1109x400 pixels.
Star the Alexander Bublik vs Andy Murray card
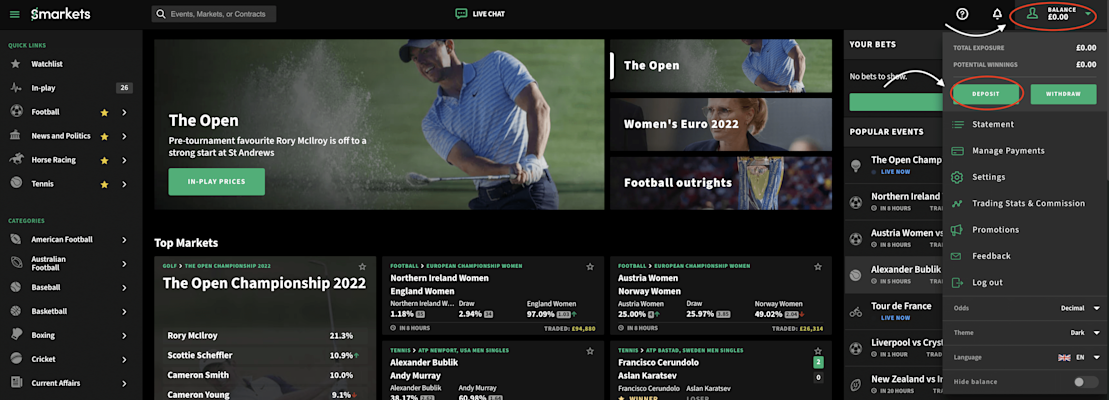coord(590,351)
